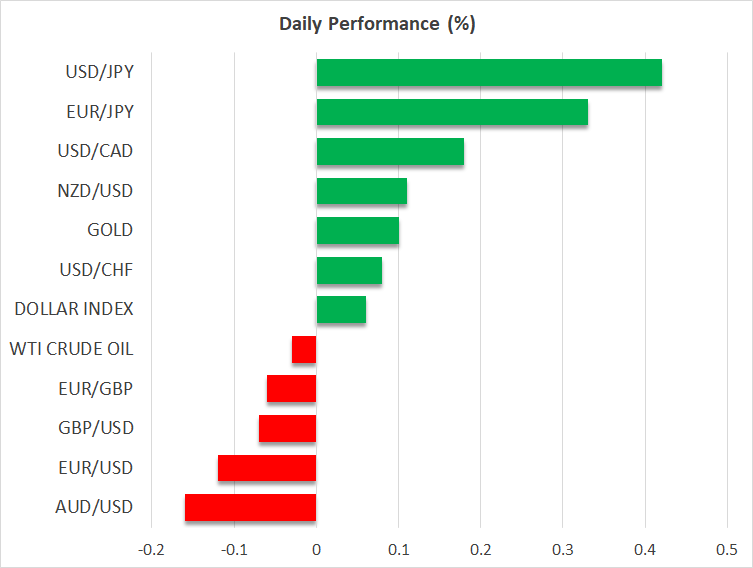Select the GOLD performance bar
753x568 pixels.
click(x=357, y=230)
